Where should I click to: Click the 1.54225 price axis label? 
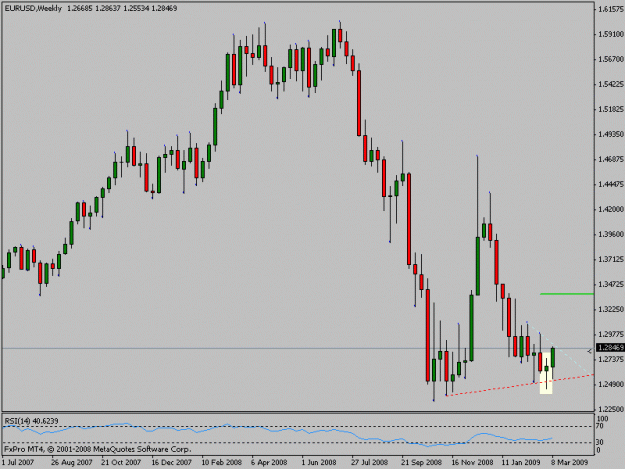(611, 84)
